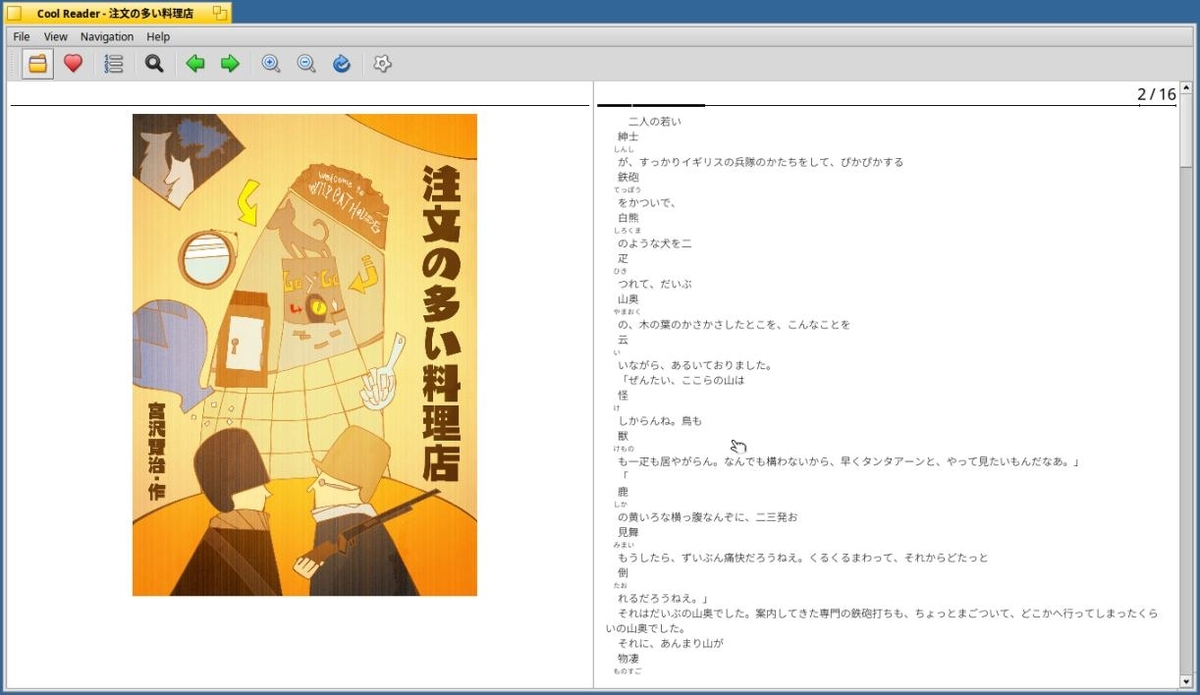Open the text search magnifier tool
Viewport: 1200px width, 695px height.
coord(154,64)
